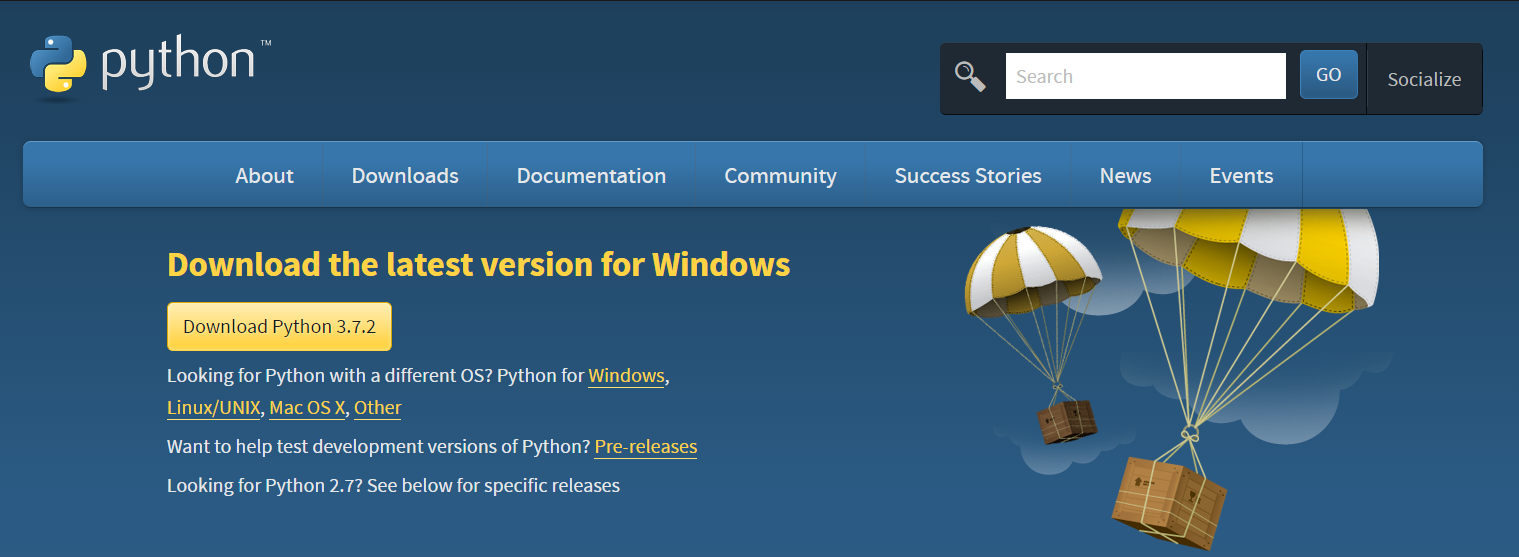Image resolution: width=1519 pixels, height=557 pixels.
Task: Open the Events menu
Action: pos(1241,175)
